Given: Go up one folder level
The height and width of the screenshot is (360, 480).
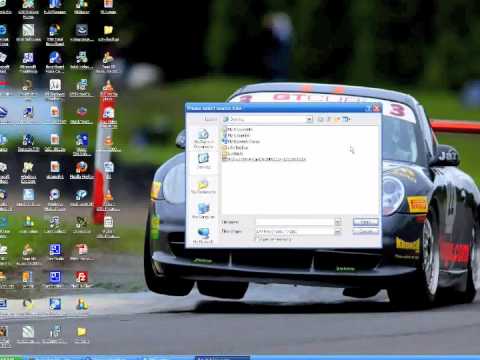Looking at the screenshot, I should 329,119.
